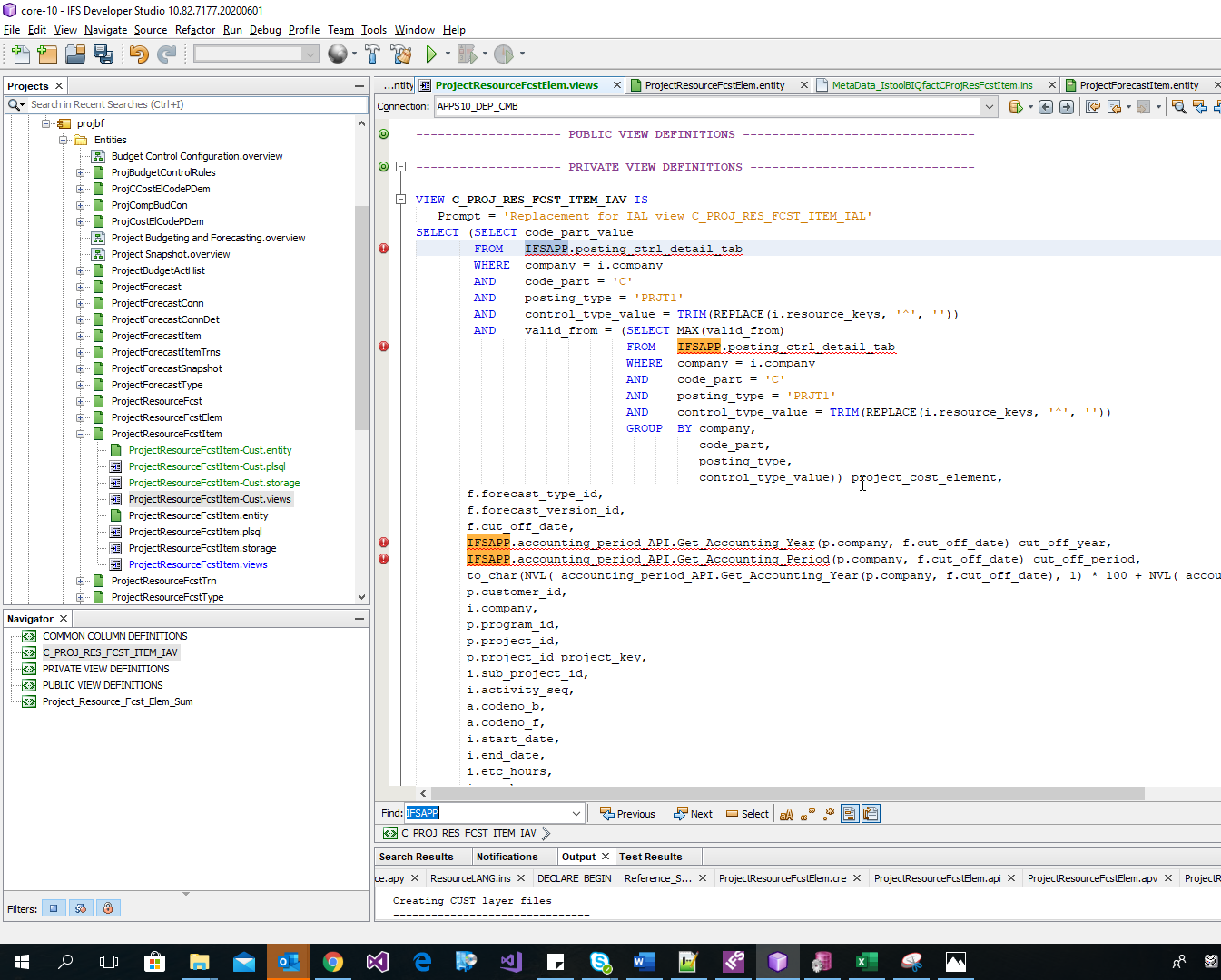Toggle Whole Words option in find bar
Viewport: 1221px width, 980px height.
pyautogui.click(x=807, y=814)
